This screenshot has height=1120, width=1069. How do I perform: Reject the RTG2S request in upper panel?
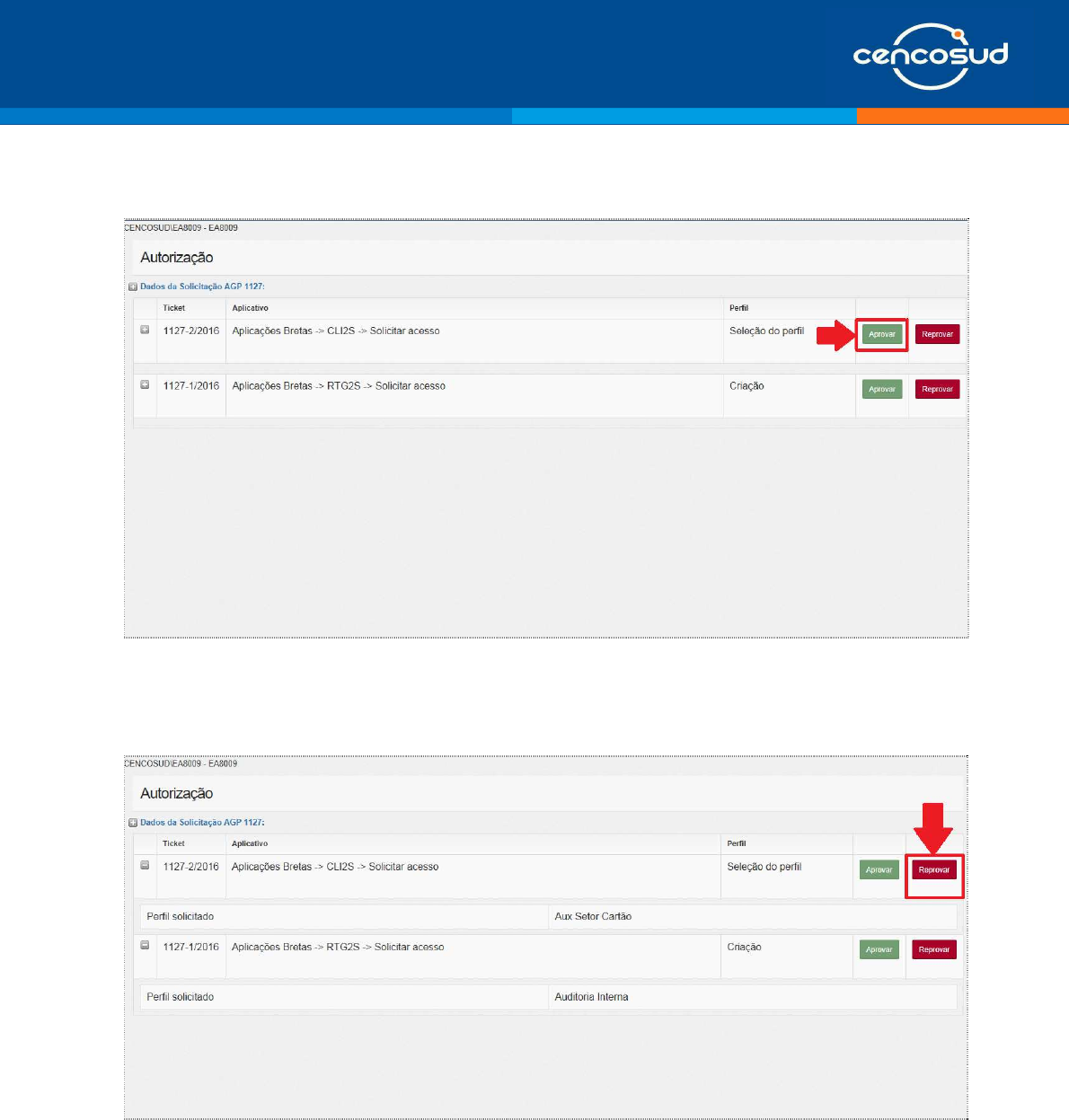tap(937, 389)
